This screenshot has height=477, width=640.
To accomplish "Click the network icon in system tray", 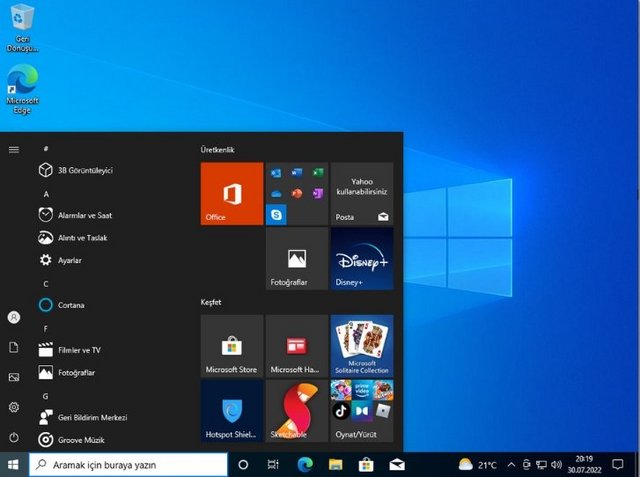I will click(541, 464).
